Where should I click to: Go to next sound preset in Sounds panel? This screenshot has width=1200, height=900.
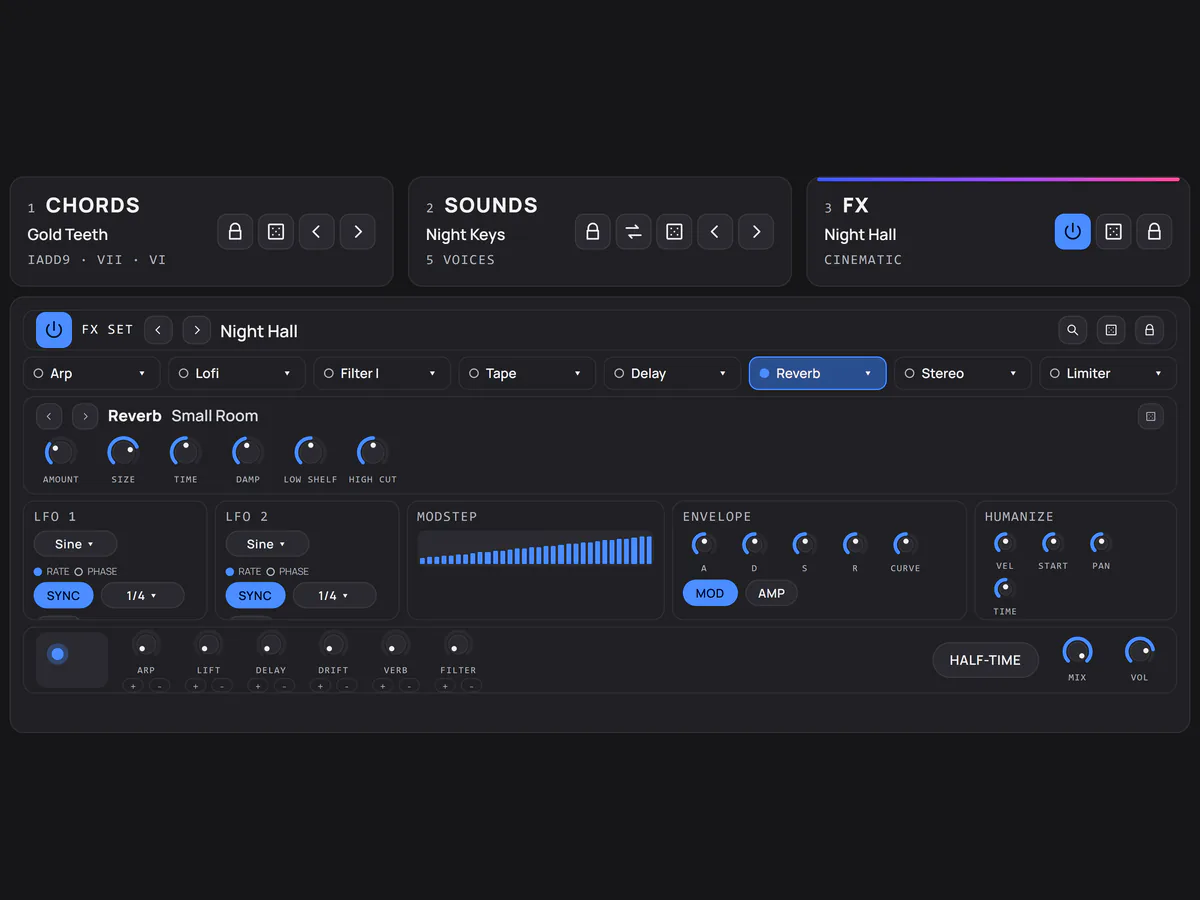[x=756, y=232]
